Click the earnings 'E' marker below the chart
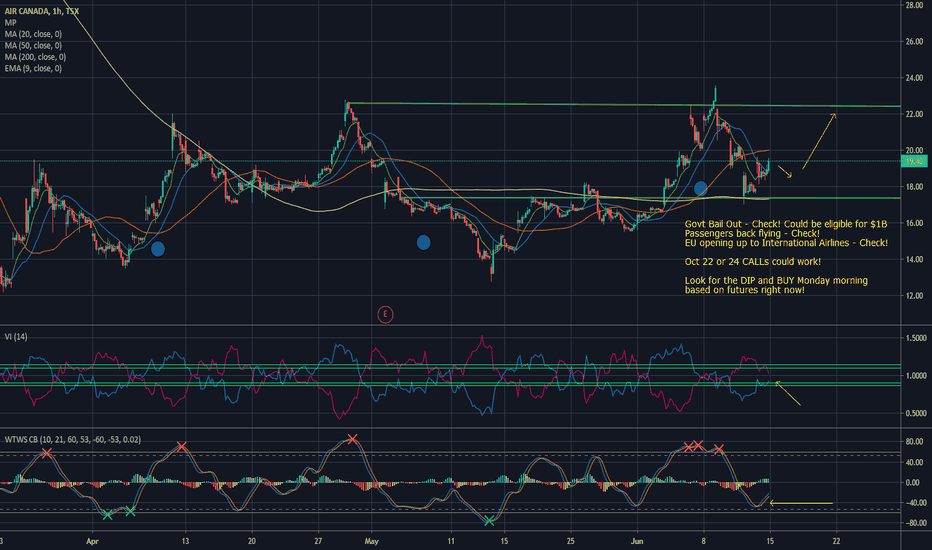Viewport: 932px width, 550px height. tap(385, 314)
